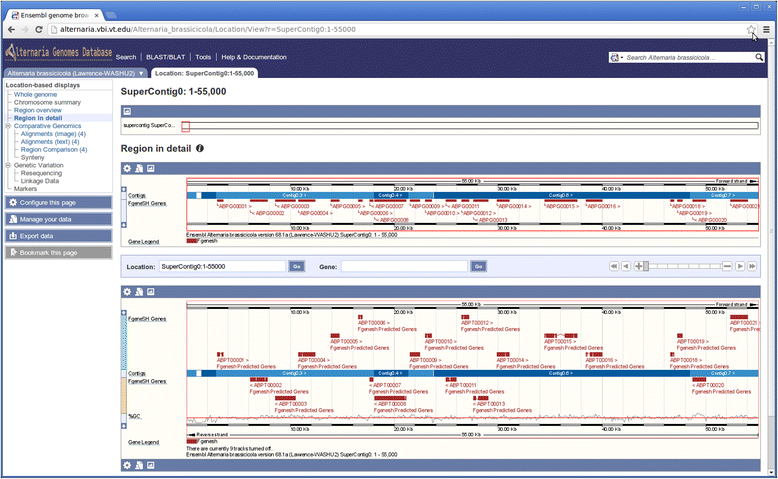Collapse the Genetic Variation tree node

[7, 165]
